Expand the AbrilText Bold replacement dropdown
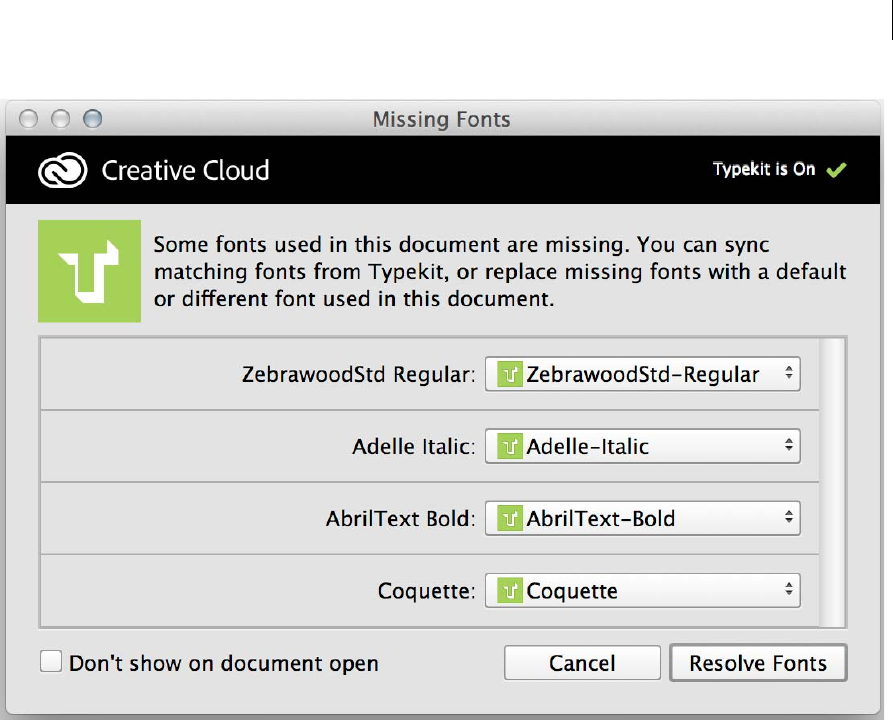 642,519
